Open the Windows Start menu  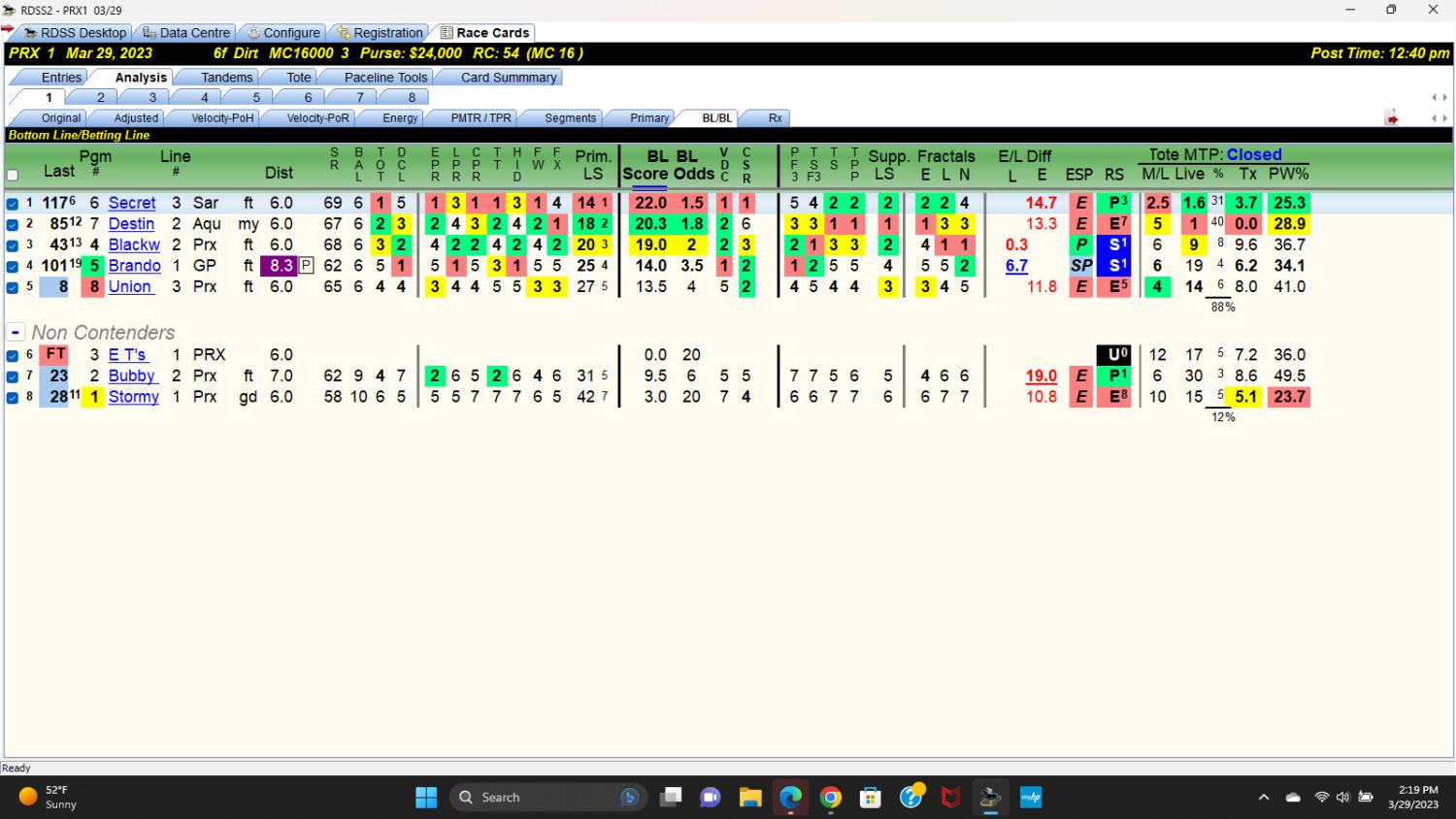pos(426,798)
